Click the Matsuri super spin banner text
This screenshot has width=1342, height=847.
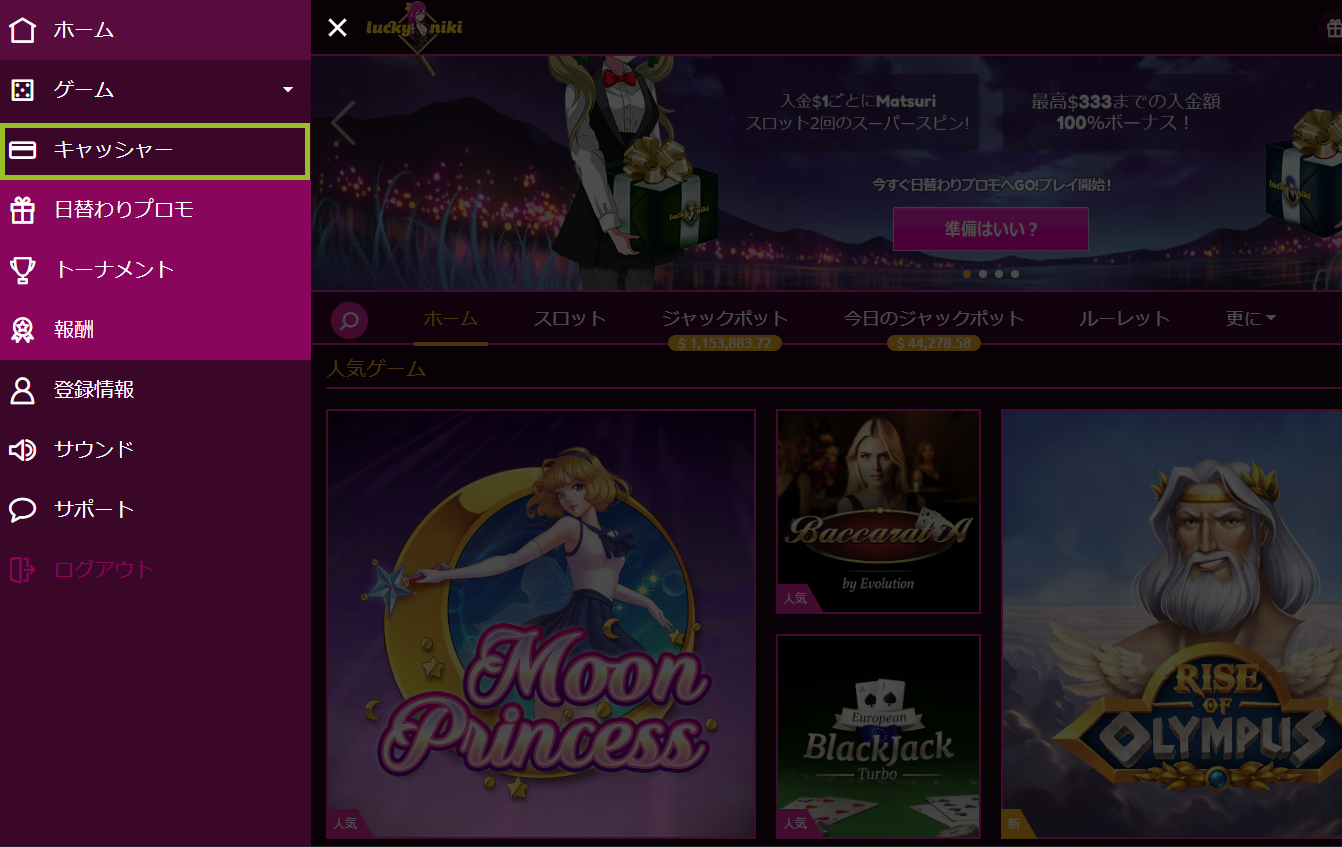coord(858,112)
